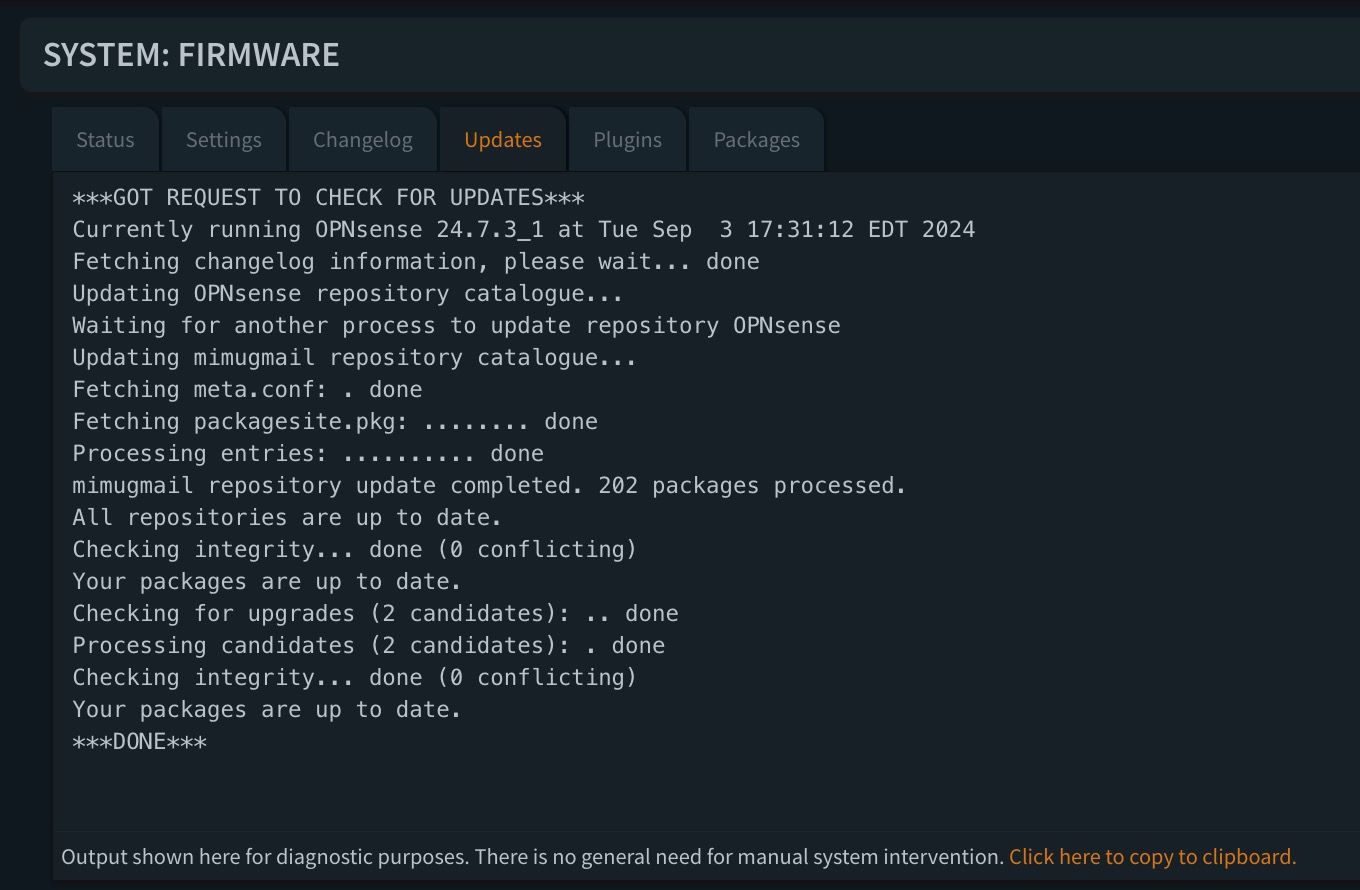Click the Fetching packagesite.pkg line
Screen dimensions: 1360x890
click(x=335, y=422)
